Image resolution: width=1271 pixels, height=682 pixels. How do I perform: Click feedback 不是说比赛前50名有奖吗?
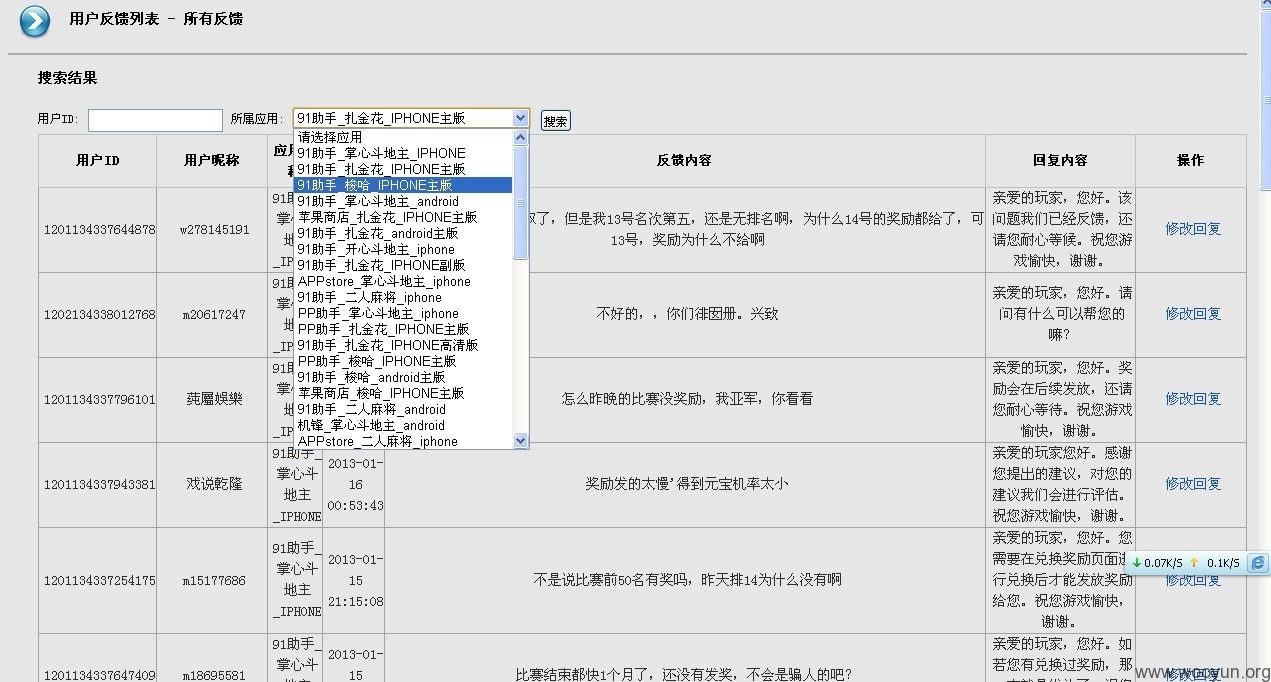[687, 580]
